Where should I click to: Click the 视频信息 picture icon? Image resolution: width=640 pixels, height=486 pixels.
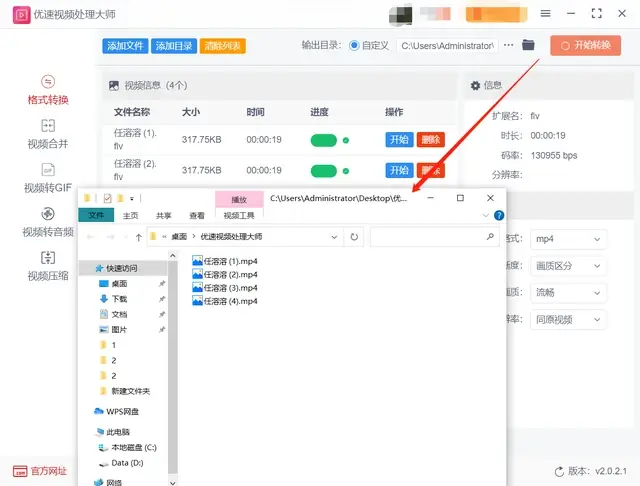coord(114,86)
